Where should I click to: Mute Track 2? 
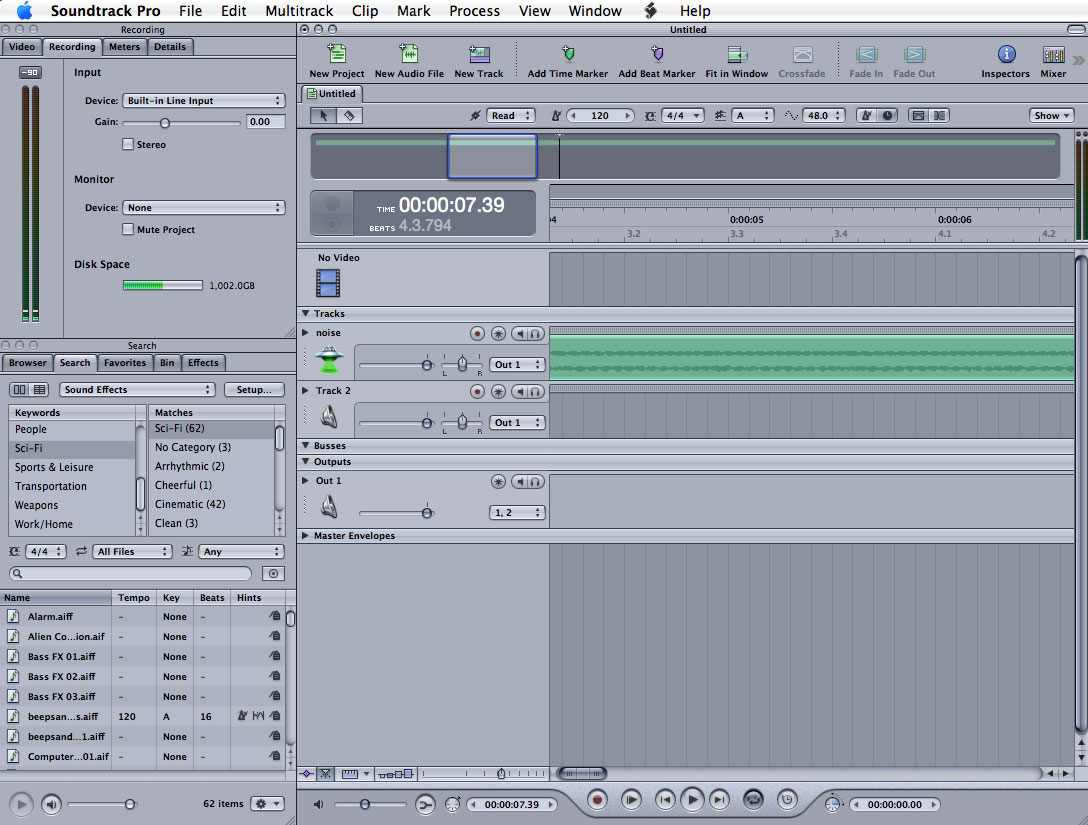[520, 391]
